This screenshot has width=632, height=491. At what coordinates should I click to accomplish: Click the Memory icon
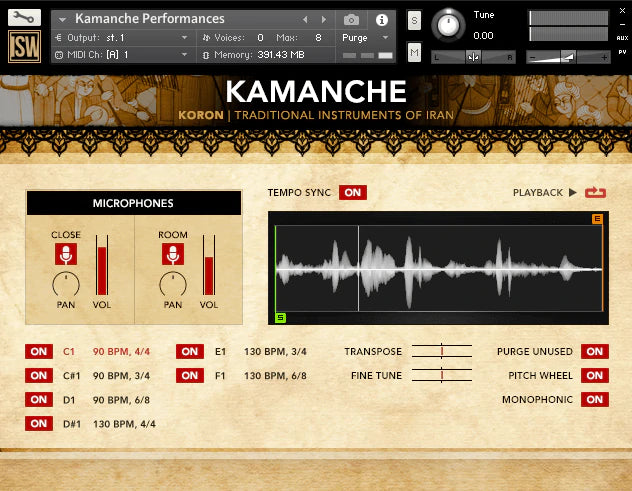point(206,55)
